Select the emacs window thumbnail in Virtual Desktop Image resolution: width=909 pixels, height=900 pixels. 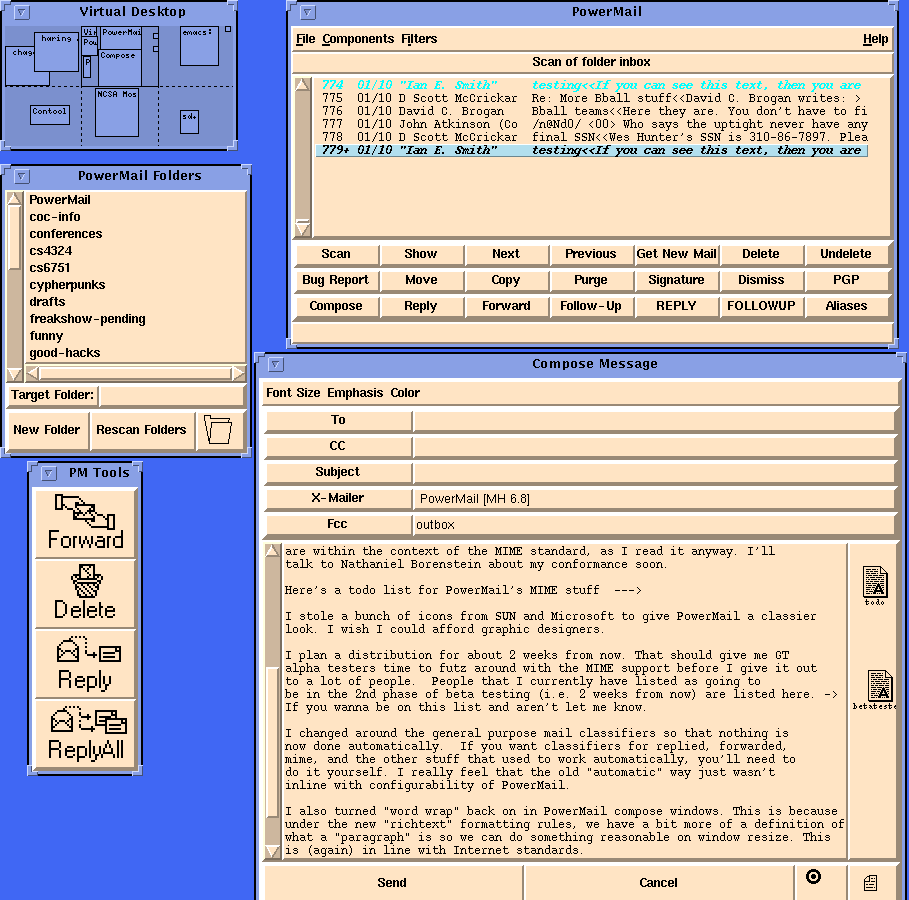199,46
